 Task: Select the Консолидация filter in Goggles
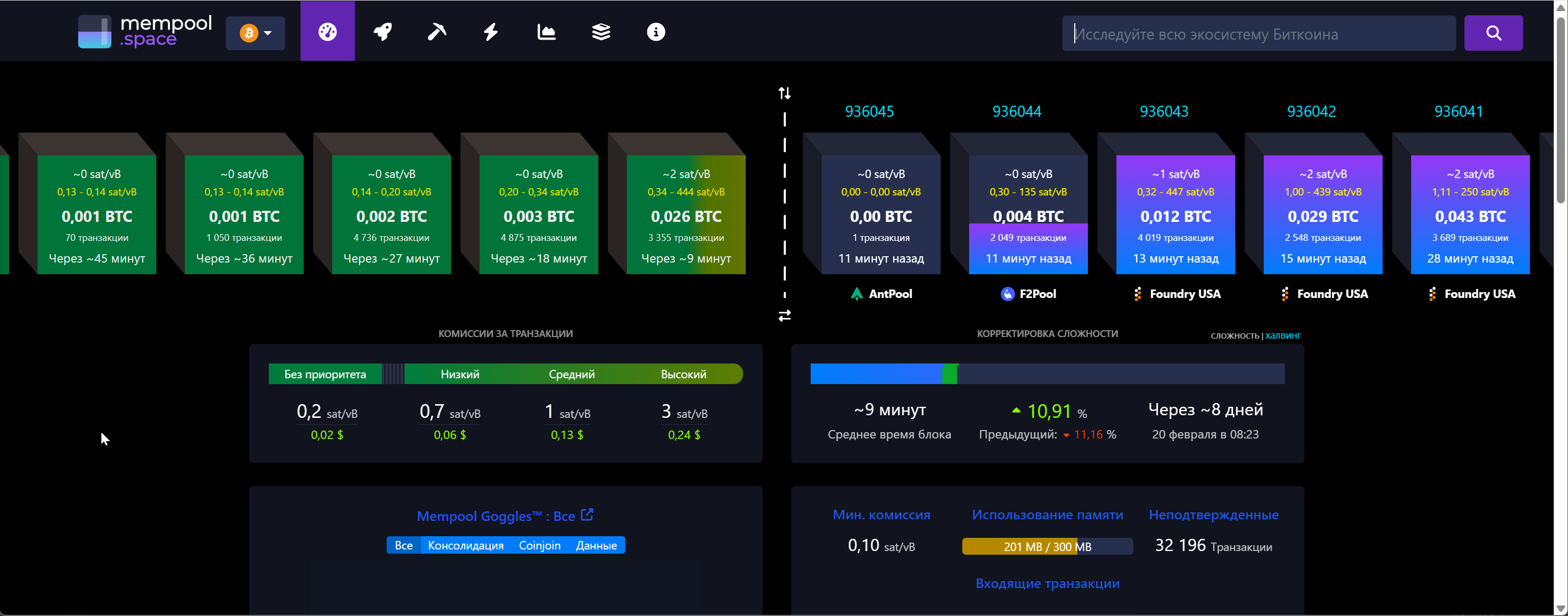tap(466, 545)
